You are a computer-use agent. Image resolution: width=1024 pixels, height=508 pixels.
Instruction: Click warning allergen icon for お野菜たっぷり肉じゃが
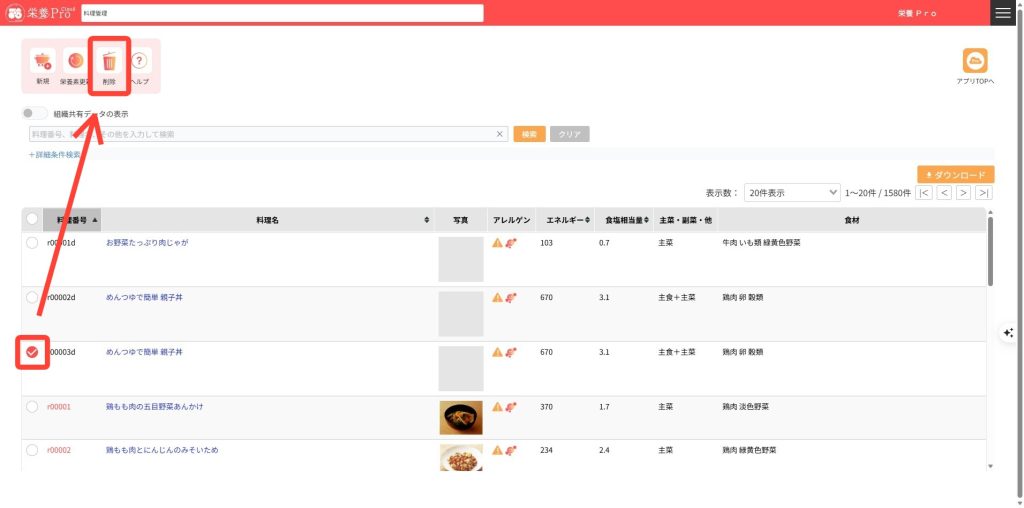498,243
